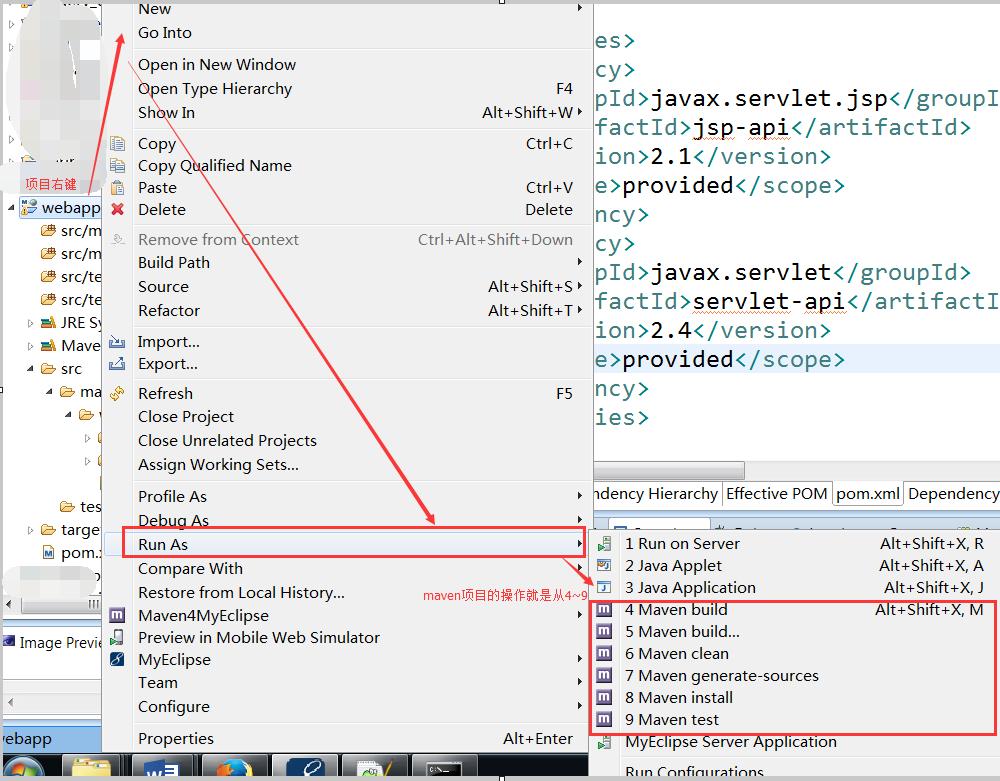This screenshot has width=1000, height=781.
Task: Click the Maven4MyEclipse icon
Action: pos(118,616)
